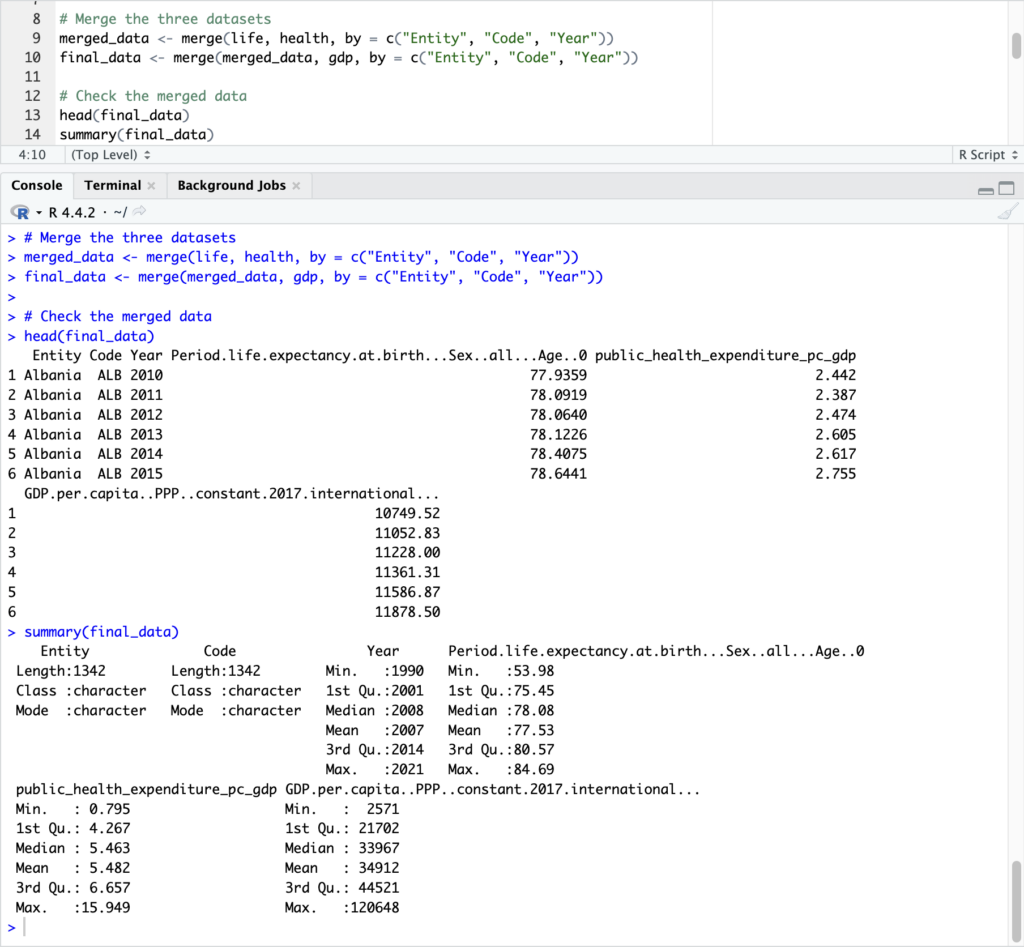The width and height of the screenshot is (1024, 947).
Task: Place cursor on editor line 13 head(final_data)
Action: click(120, 115)
